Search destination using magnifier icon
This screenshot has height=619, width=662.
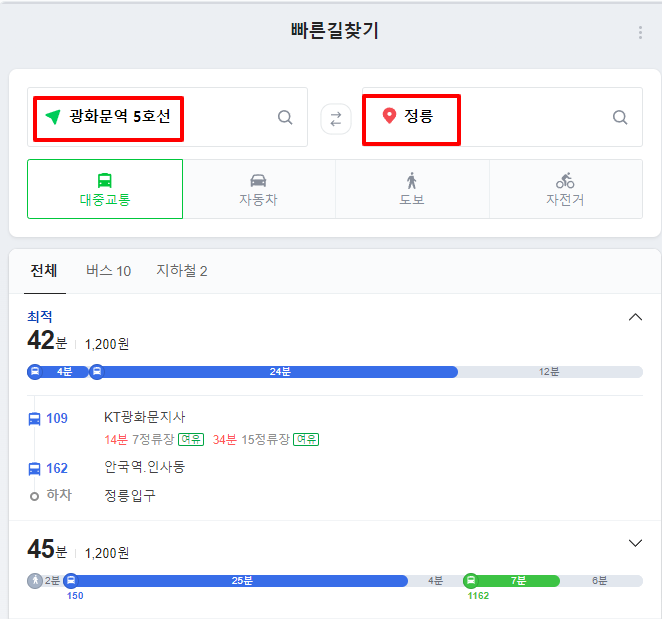pos(620,117)
